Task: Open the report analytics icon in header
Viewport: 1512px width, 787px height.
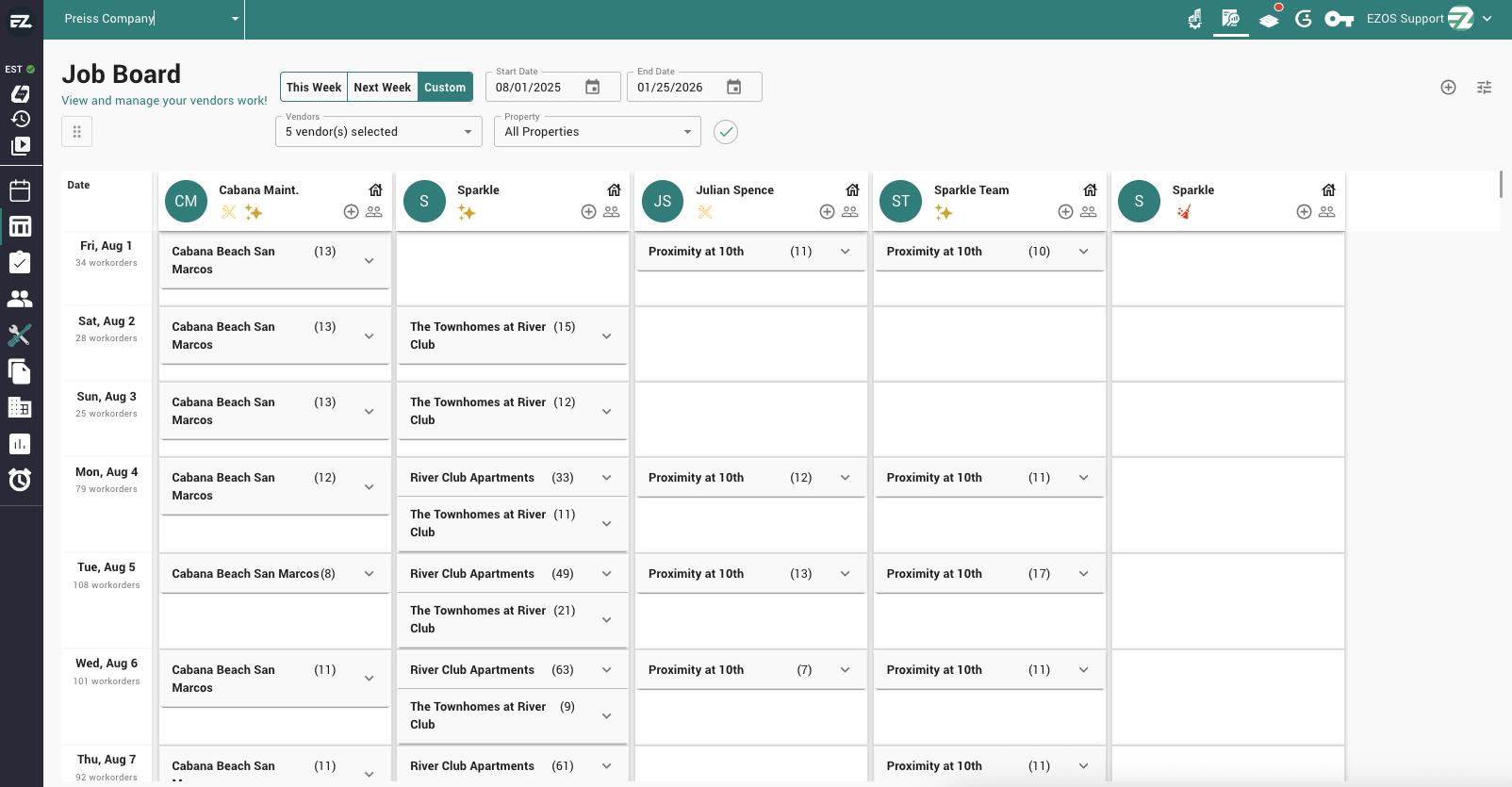Action: coord(1230,18)
